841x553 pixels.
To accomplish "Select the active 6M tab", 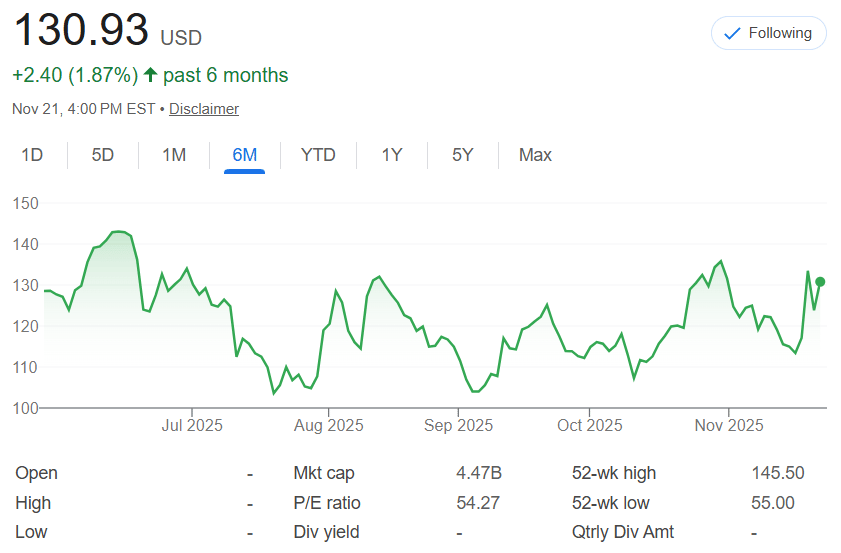I will (x=244, y=155).
